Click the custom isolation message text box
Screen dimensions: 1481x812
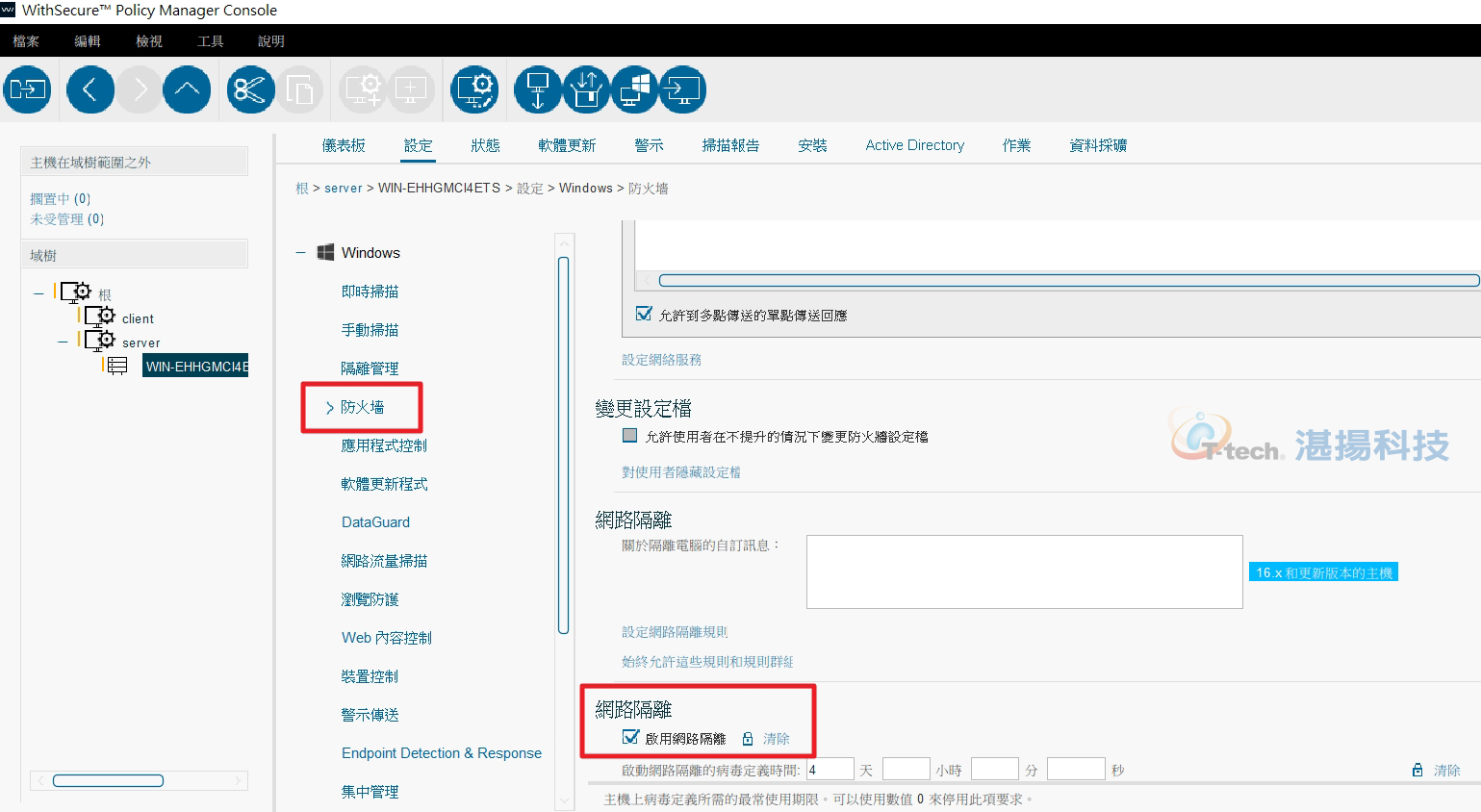1024,571
